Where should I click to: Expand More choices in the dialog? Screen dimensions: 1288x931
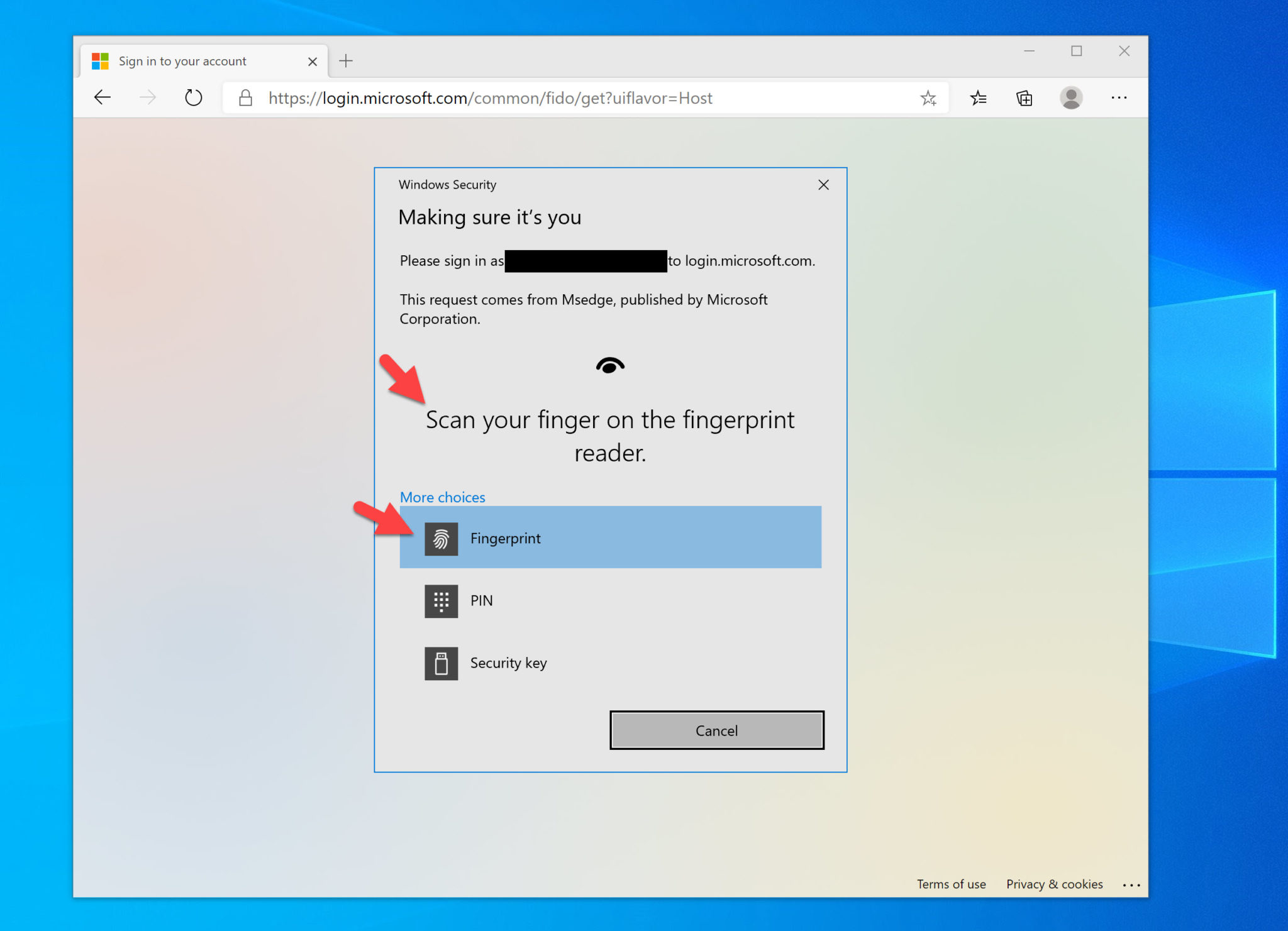click(x=442, y=497)
